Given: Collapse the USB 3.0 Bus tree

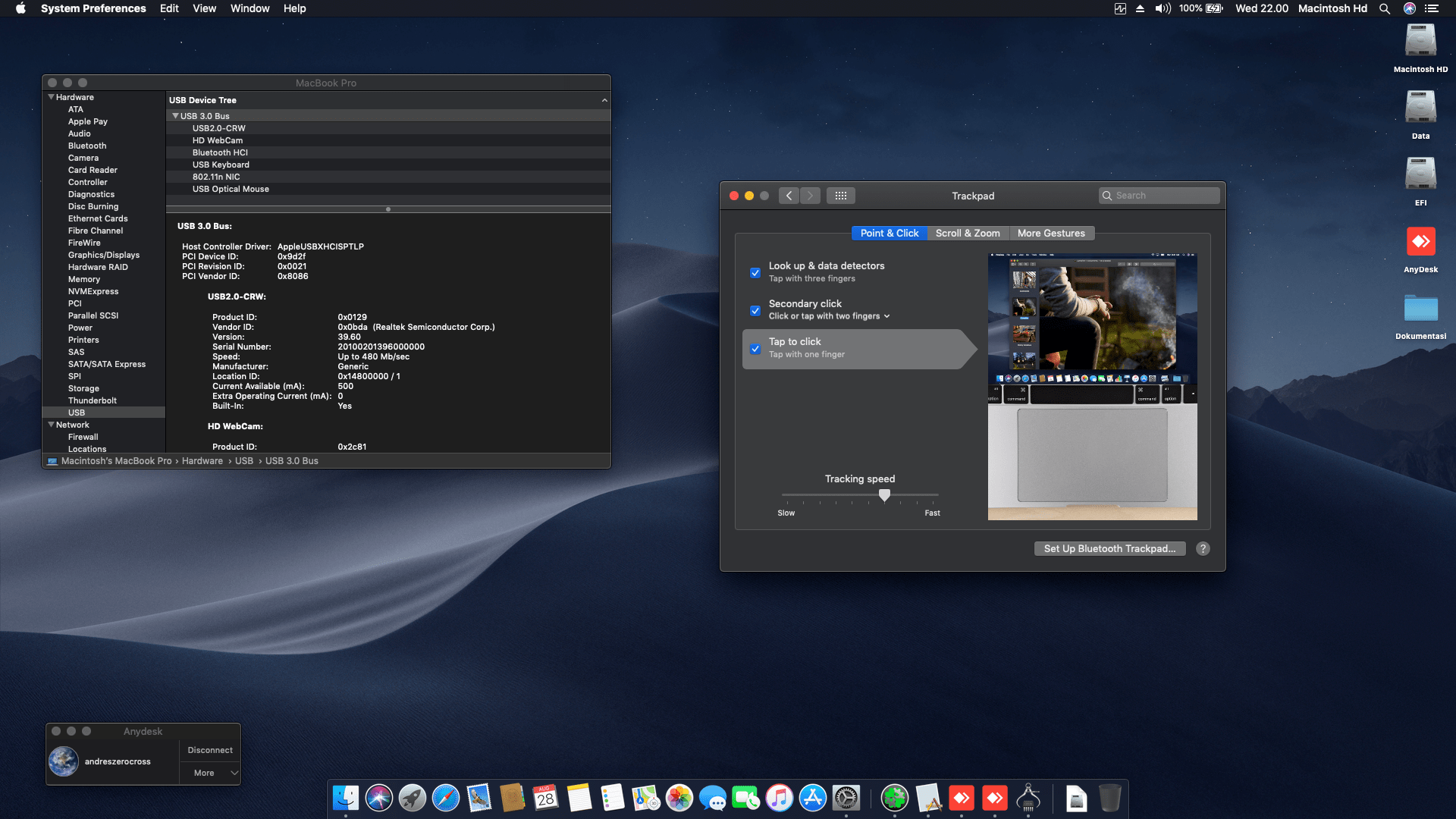Looking at the screenshot, I should tap(176, 116).
